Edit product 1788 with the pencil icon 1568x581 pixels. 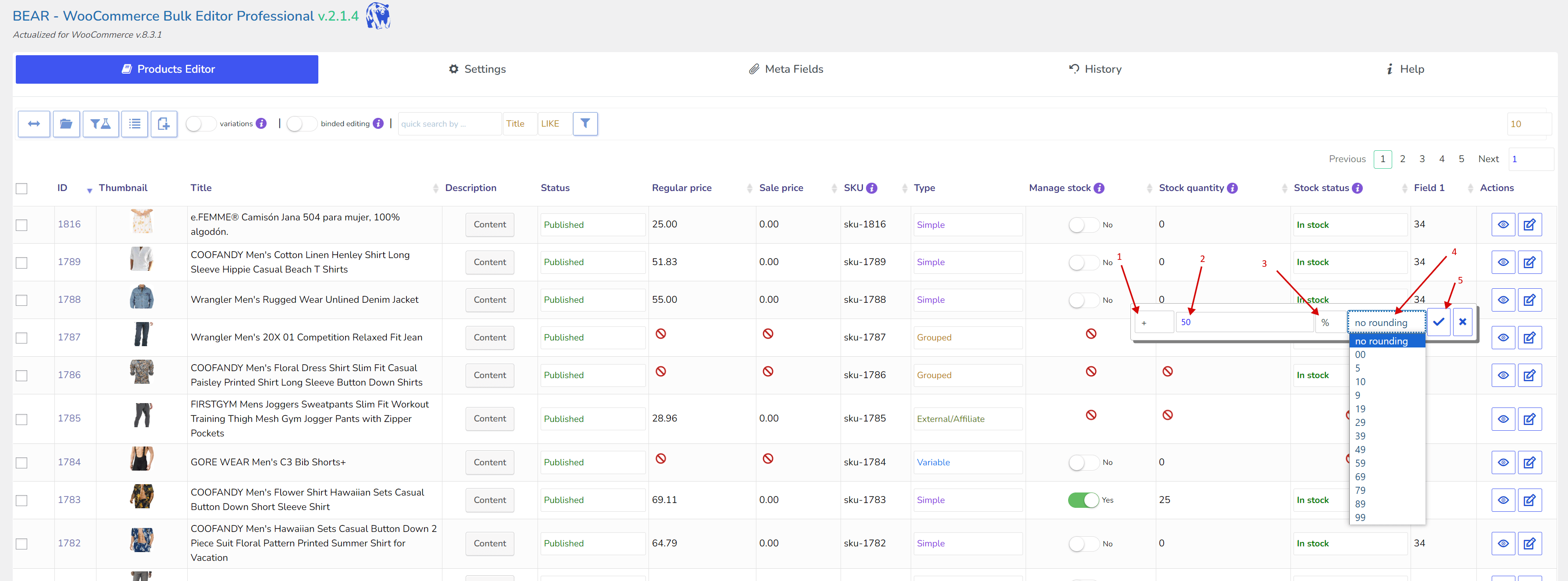point(1529,300)
